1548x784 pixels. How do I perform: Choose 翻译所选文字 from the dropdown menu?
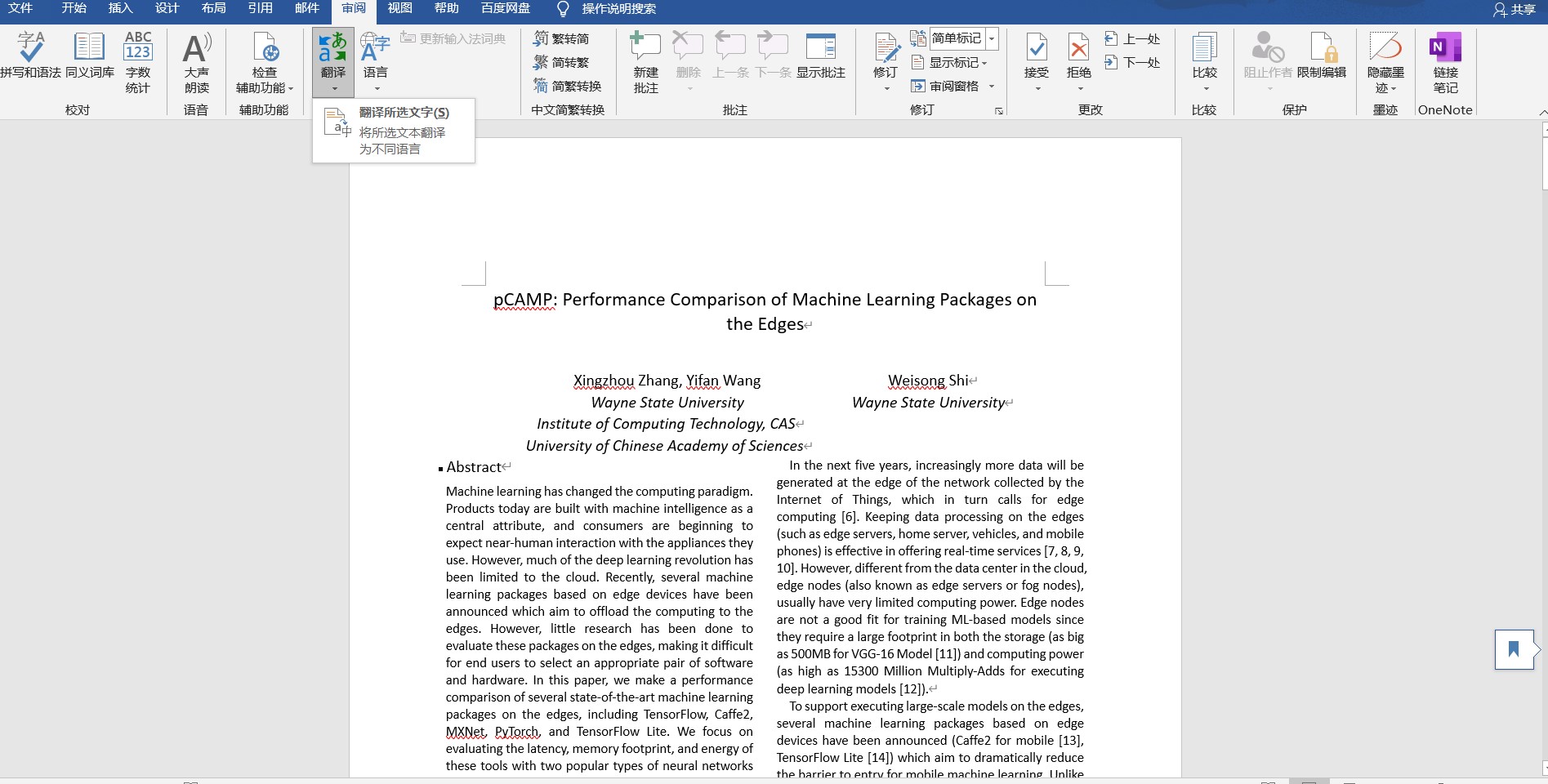pyautogui.click(x=394, y=130)
